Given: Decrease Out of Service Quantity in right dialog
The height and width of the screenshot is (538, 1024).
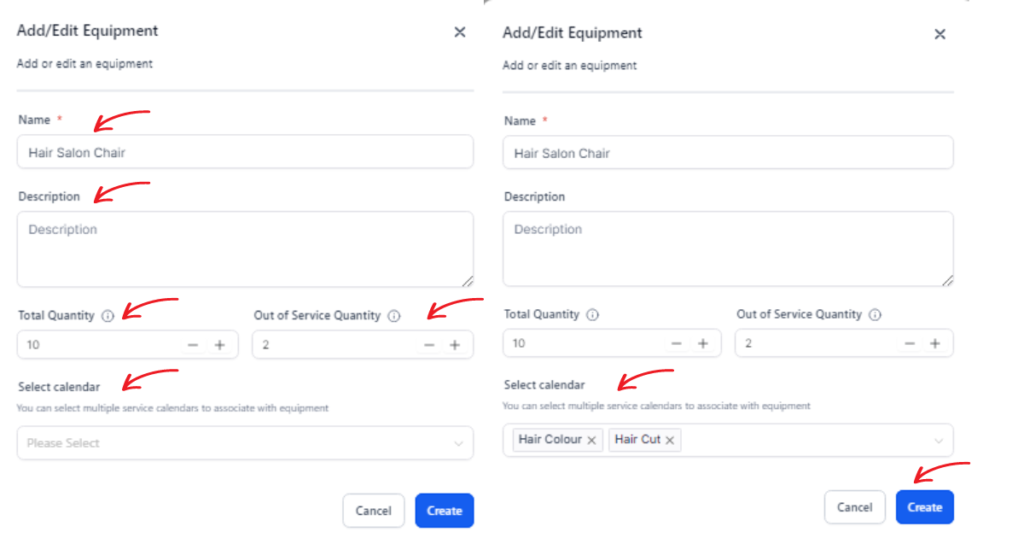Looking at the screenshot, I should [x=909, y=343].
